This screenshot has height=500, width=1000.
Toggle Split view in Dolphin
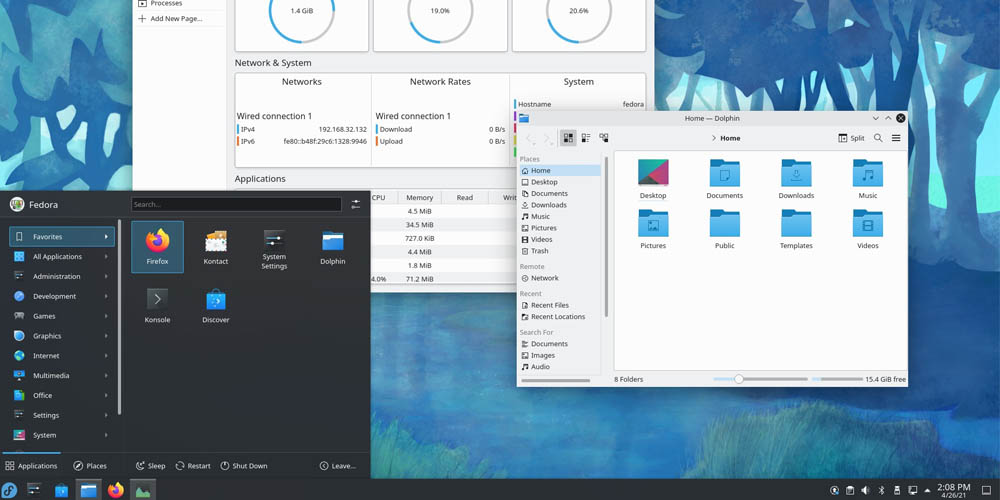pos(851,138)
